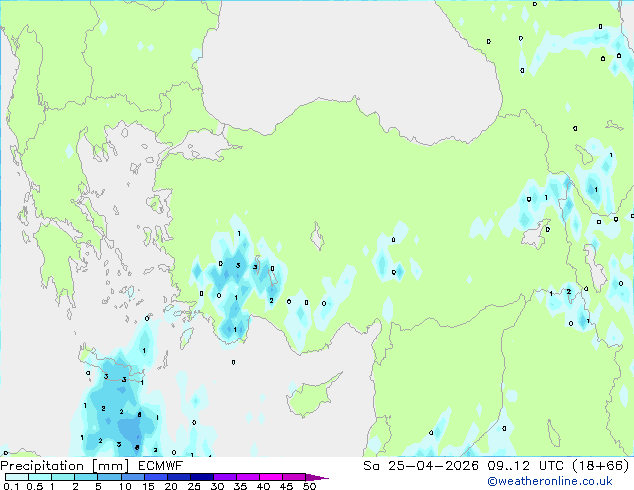
Task: Click the '25' legend scale value
Action: [194, 486]
